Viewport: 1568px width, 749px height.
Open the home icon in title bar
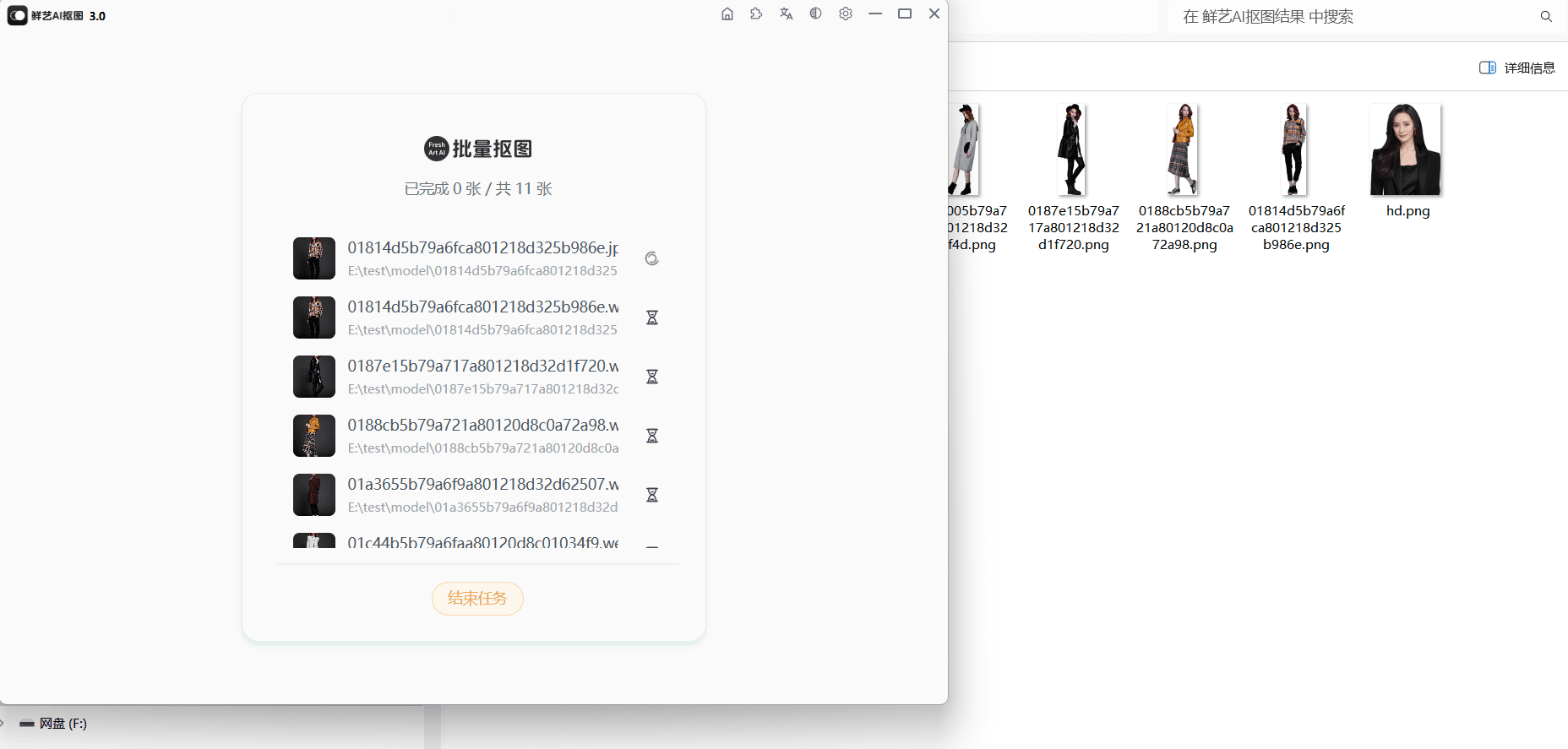pyautogui.click(x=727, y=14)
